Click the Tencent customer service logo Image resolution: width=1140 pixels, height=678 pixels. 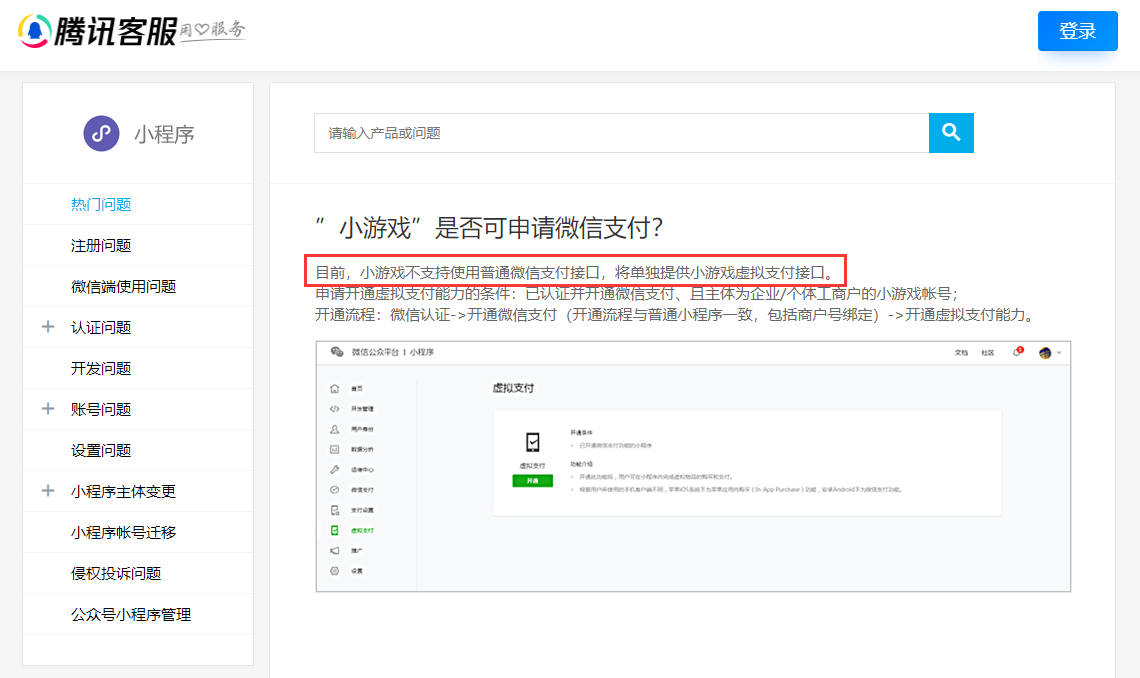pos(97,31)
